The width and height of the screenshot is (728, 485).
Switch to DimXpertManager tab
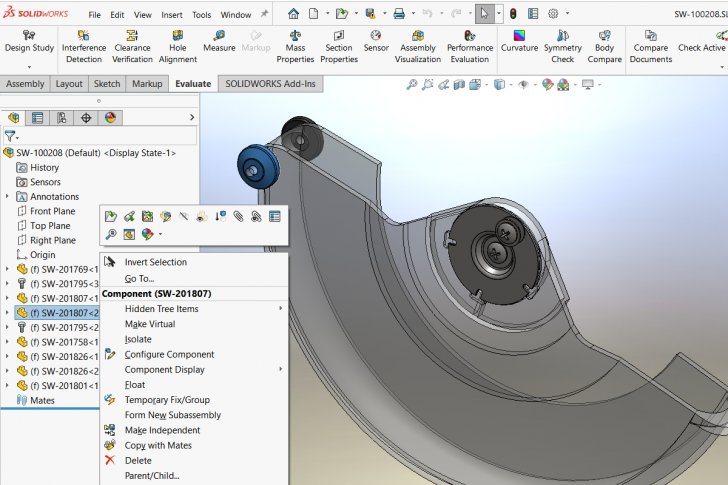click(x=86, y=118)
